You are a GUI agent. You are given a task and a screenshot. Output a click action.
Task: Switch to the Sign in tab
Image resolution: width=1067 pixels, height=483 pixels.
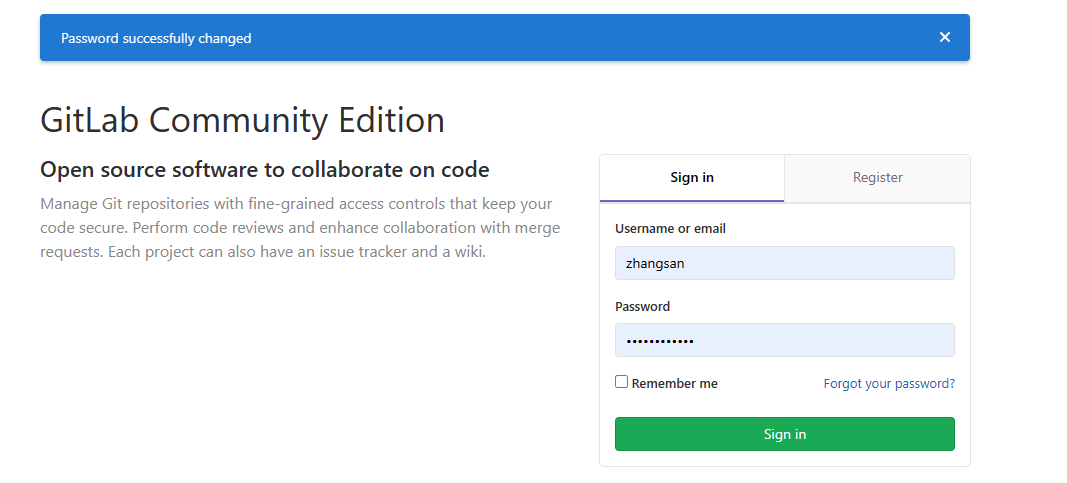click(692, 178)
